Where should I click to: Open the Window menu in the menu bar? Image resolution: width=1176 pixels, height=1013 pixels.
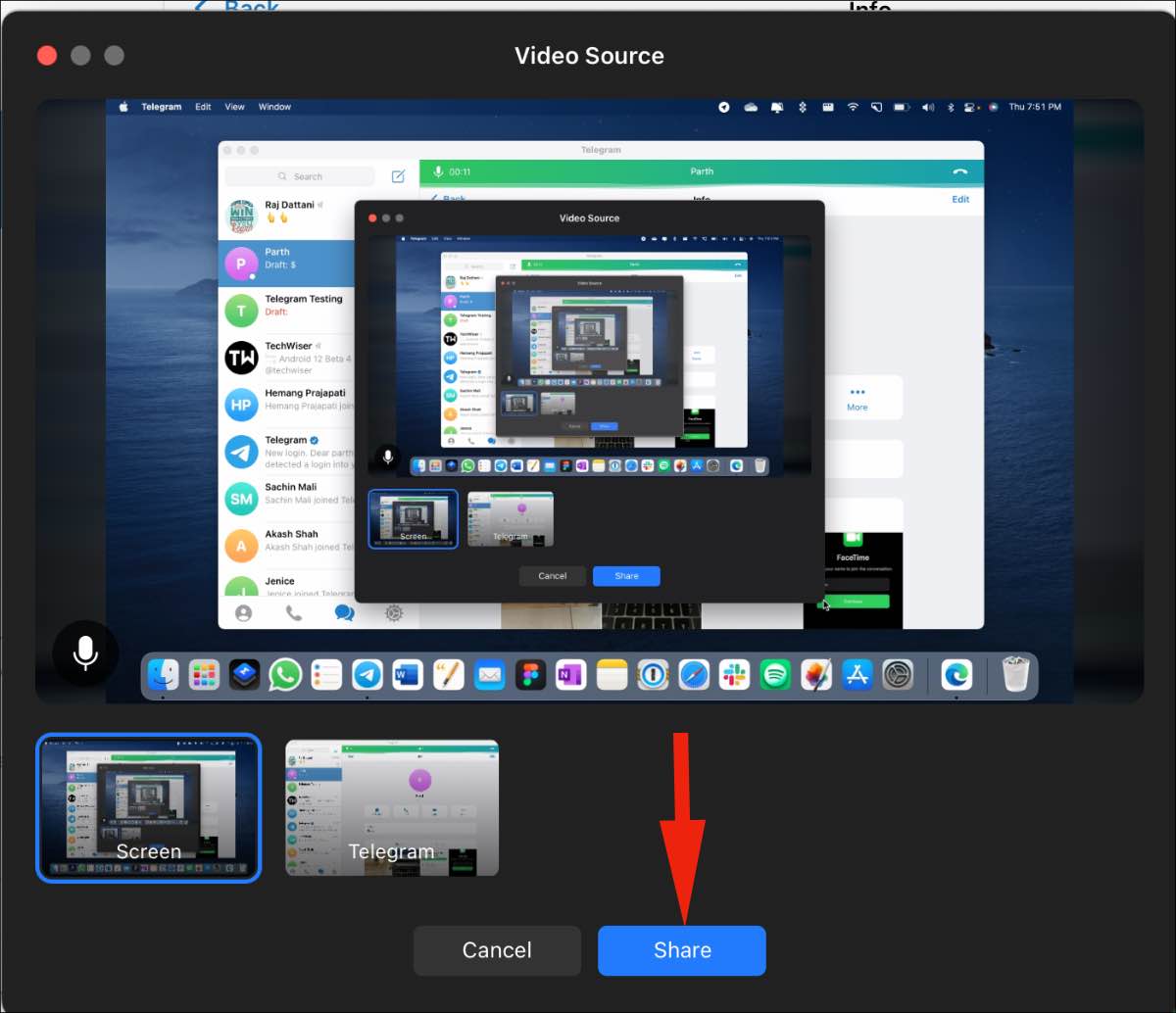click(274, 107)
